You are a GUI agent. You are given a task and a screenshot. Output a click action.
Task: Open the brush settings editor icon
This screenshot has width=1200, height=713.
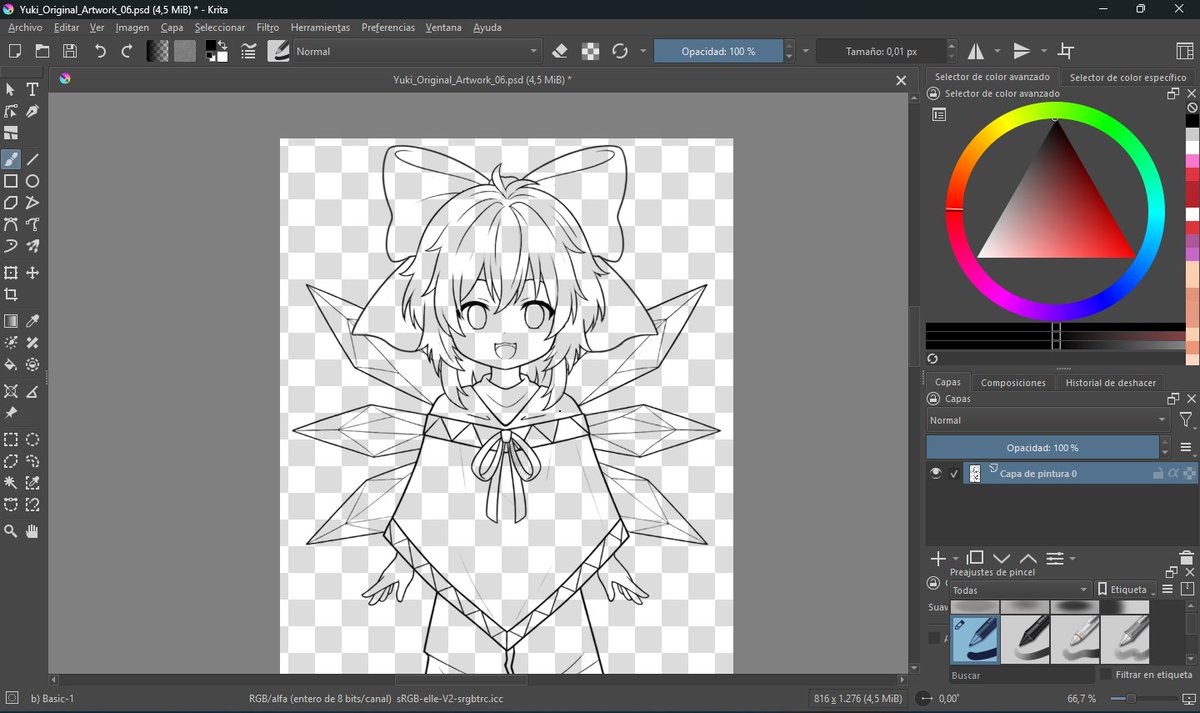click(x=248, y=51)
